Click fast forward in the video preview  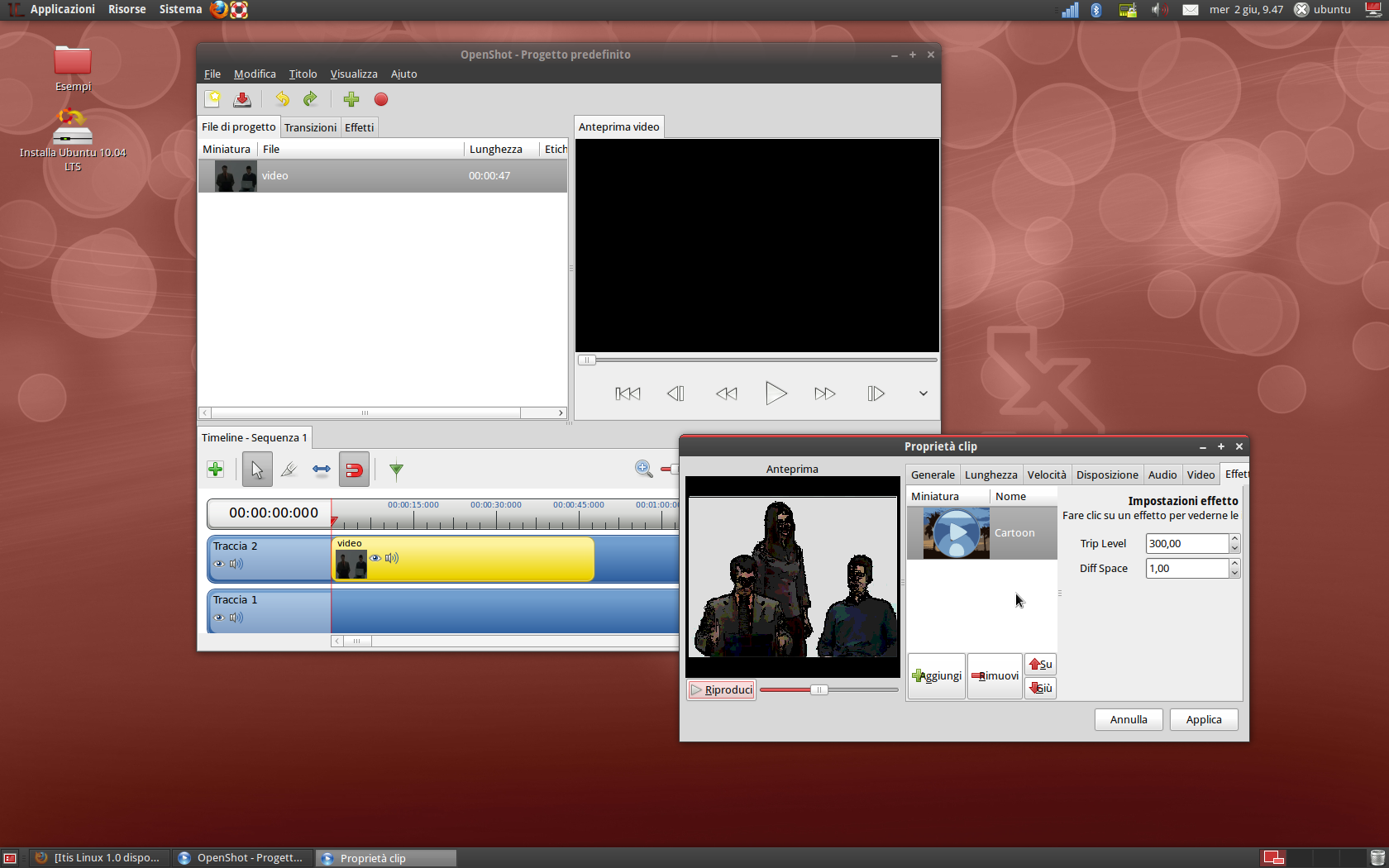(x=824, y=393)
